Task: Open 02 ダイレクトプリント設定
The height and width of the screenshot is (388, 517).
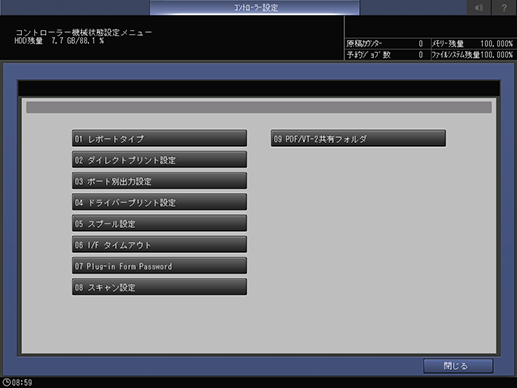Action: [x=159, y=160]
